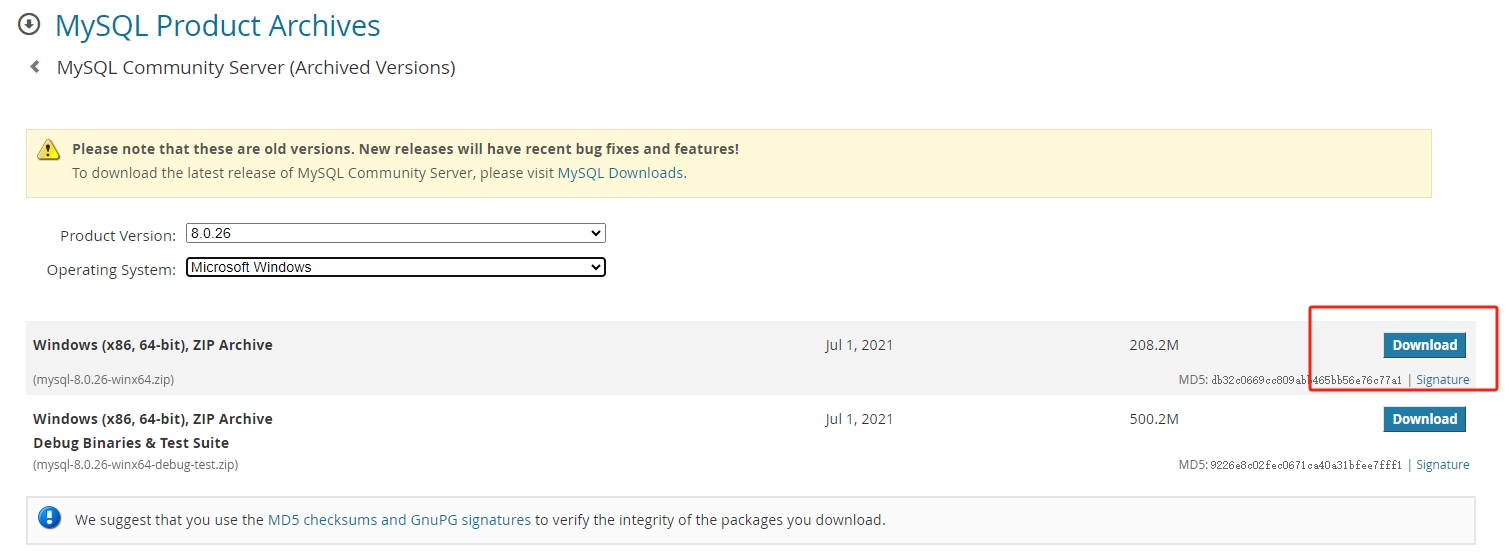This screenshot has width=1505, height=554.
Task: Open MD5 checksums and GnuPG signatures link
Action: point(399,520)
